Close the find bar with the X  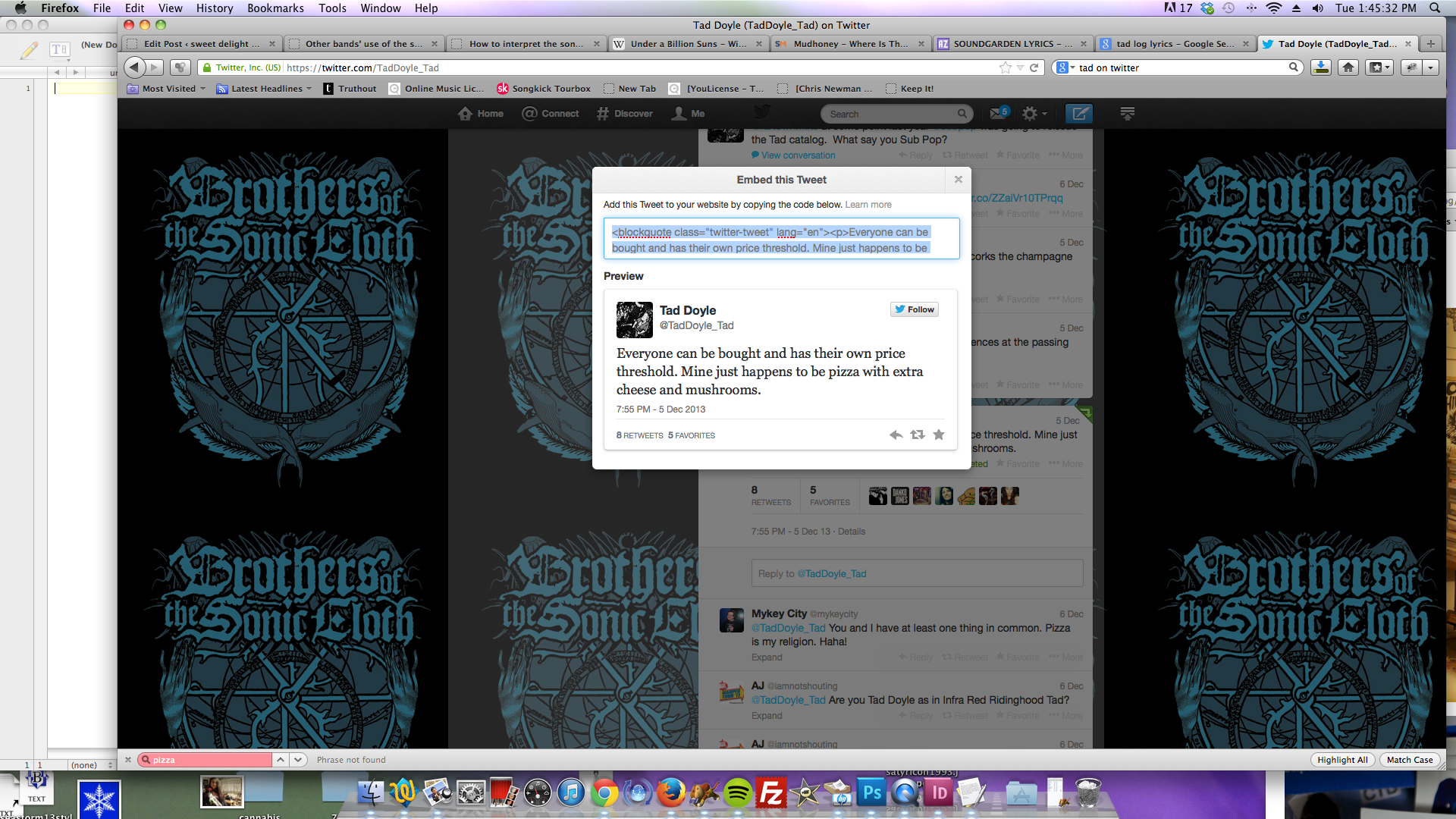(x=128, y=759)
